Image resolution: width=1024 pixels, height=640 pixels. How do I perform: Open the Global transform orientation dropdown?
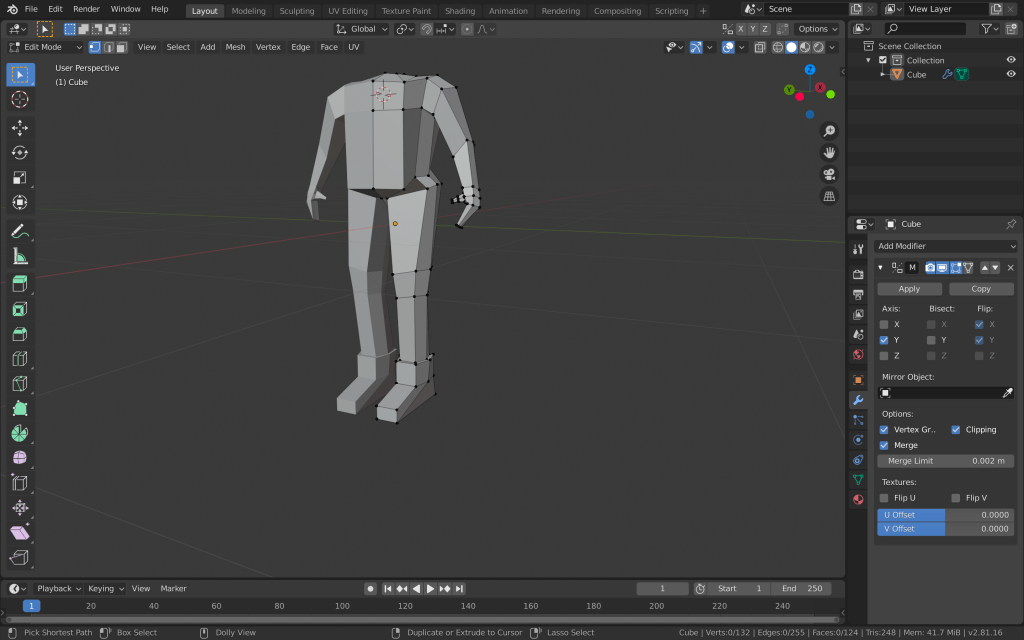click(362, 29)
